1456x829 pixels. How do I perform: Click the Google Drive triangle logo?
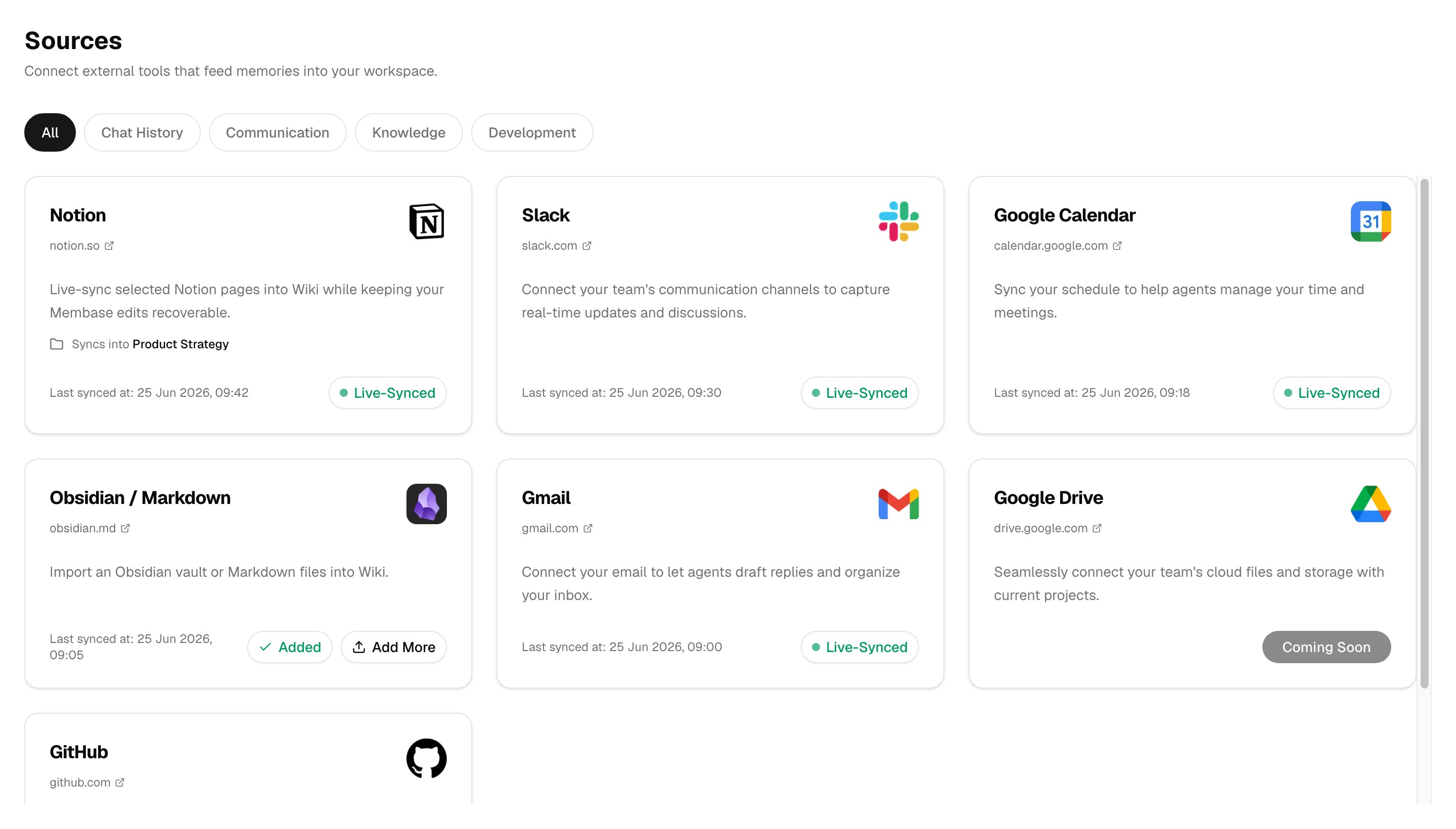[1370, 503]
